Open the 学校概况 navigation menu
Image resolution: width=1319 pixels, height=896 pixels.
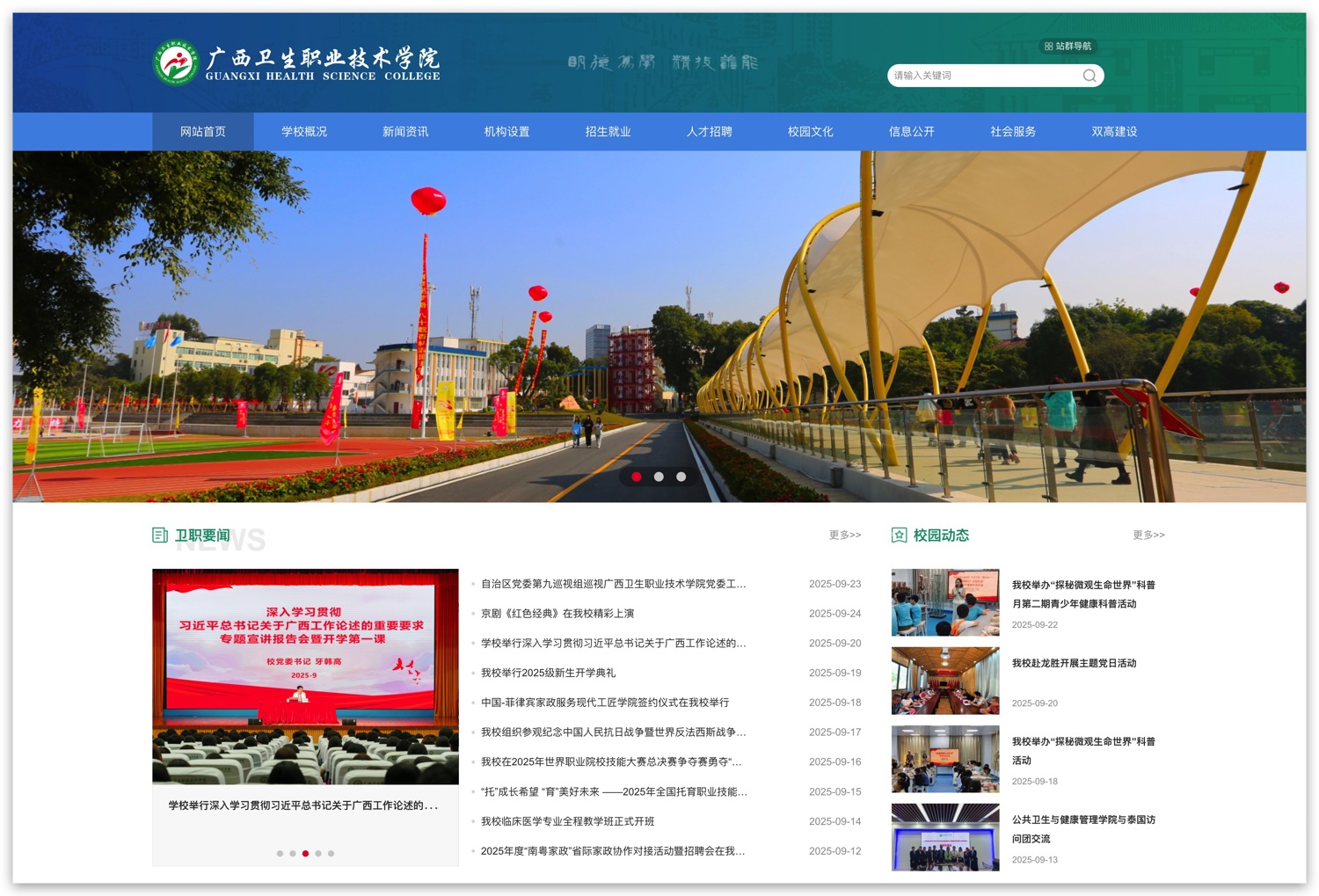[x=304, y=132]
